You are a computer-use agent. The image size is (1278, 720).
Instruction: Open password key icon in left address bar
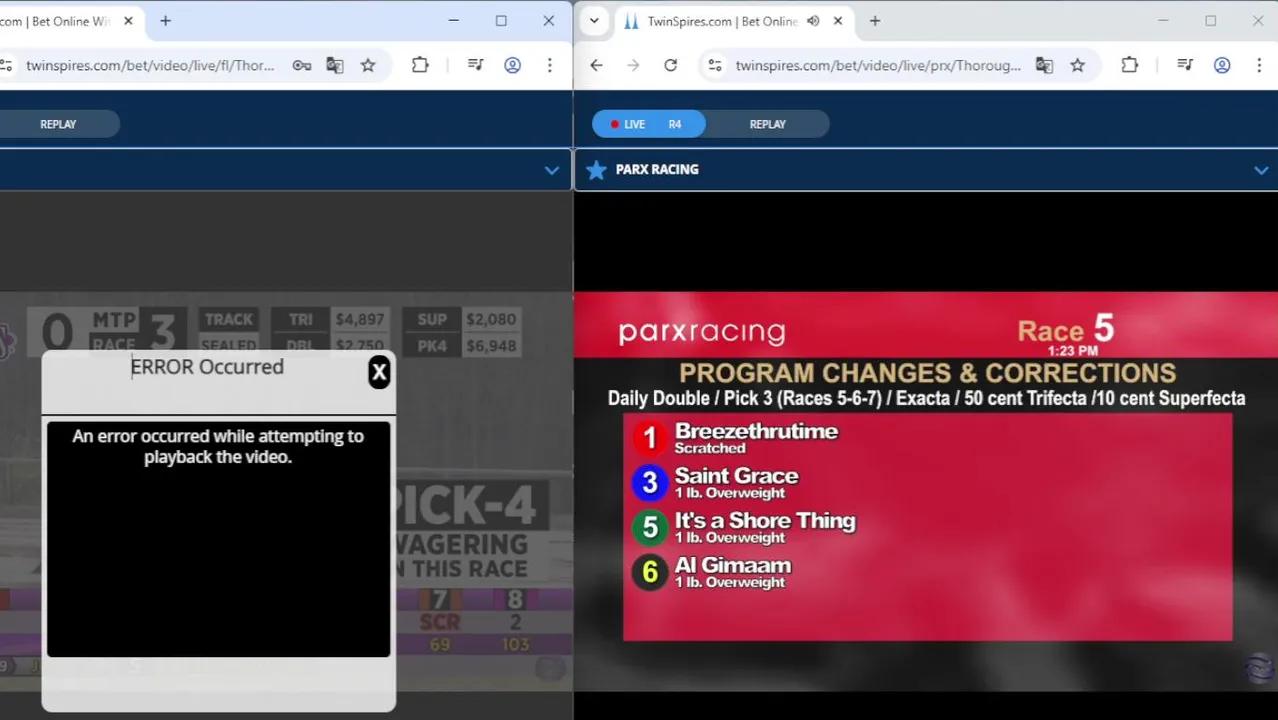tap(301, 65)
